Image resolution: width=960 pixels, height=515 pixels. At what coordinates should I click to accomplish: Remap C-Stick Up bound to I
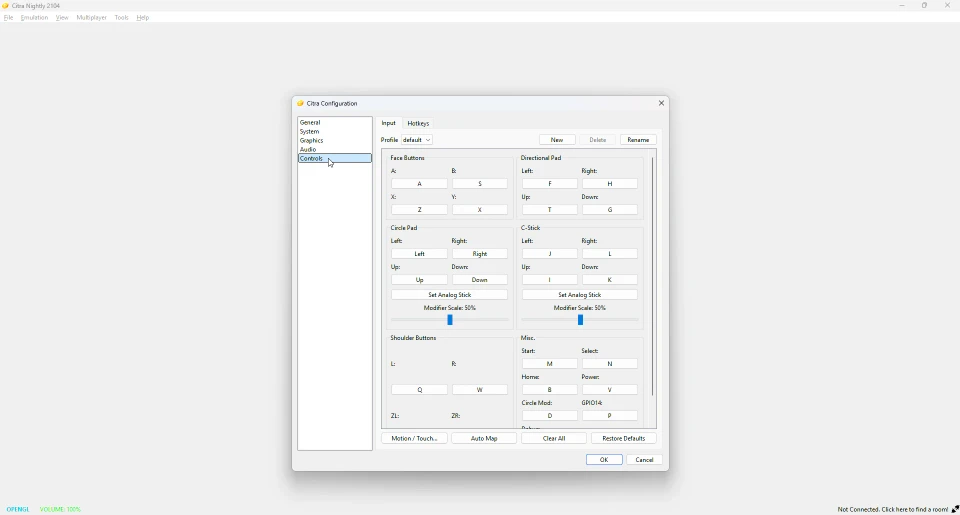tap(550, 280)
